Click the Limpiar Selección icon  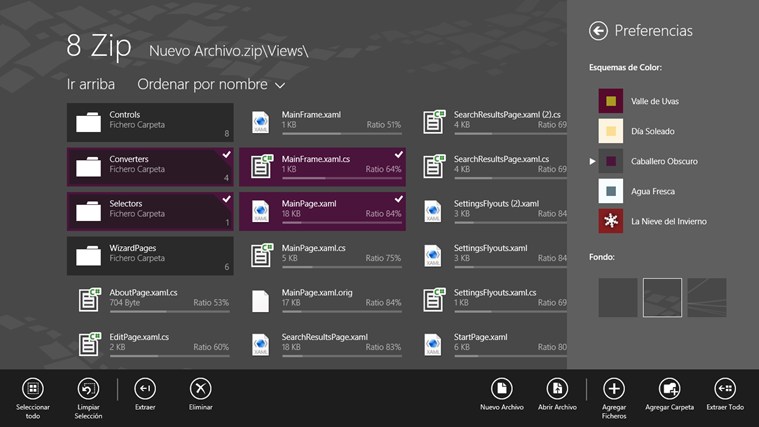(88, 389)
